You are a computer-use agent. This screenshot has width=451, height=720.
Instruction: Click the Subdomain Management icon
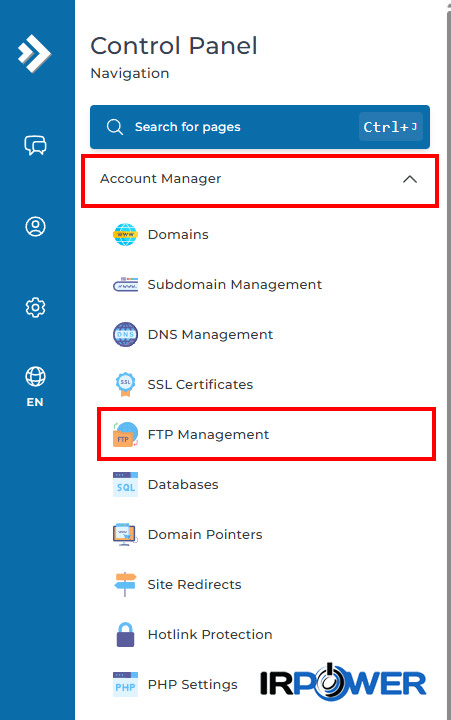point(125,285)
